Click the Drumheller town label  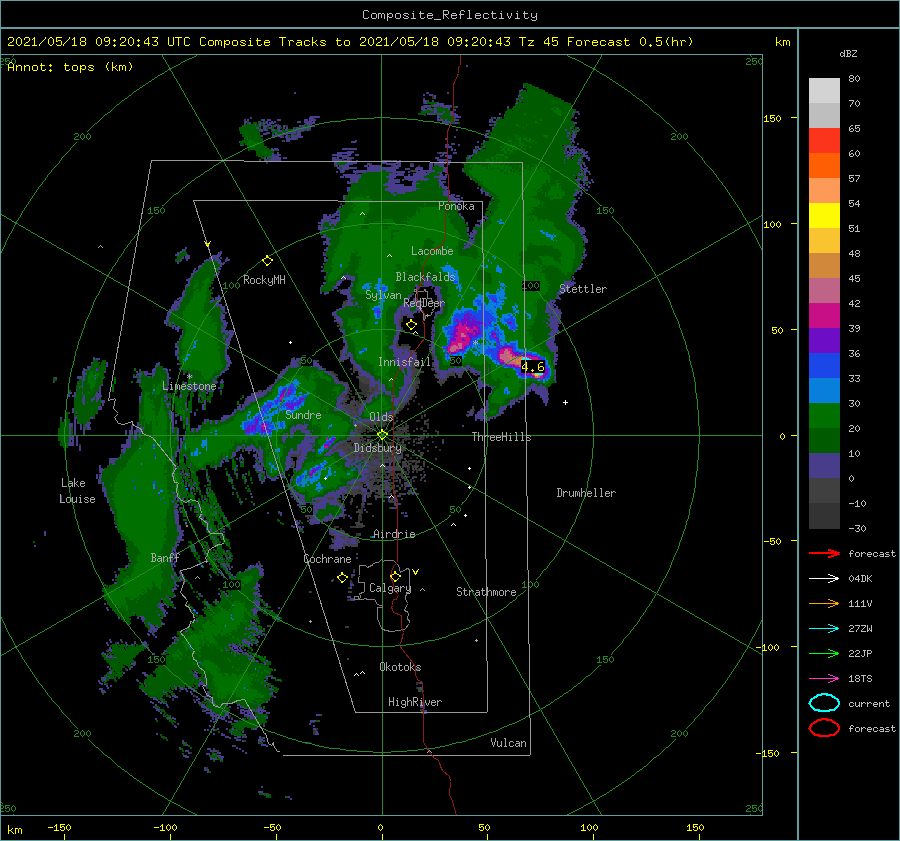(586, 493)
